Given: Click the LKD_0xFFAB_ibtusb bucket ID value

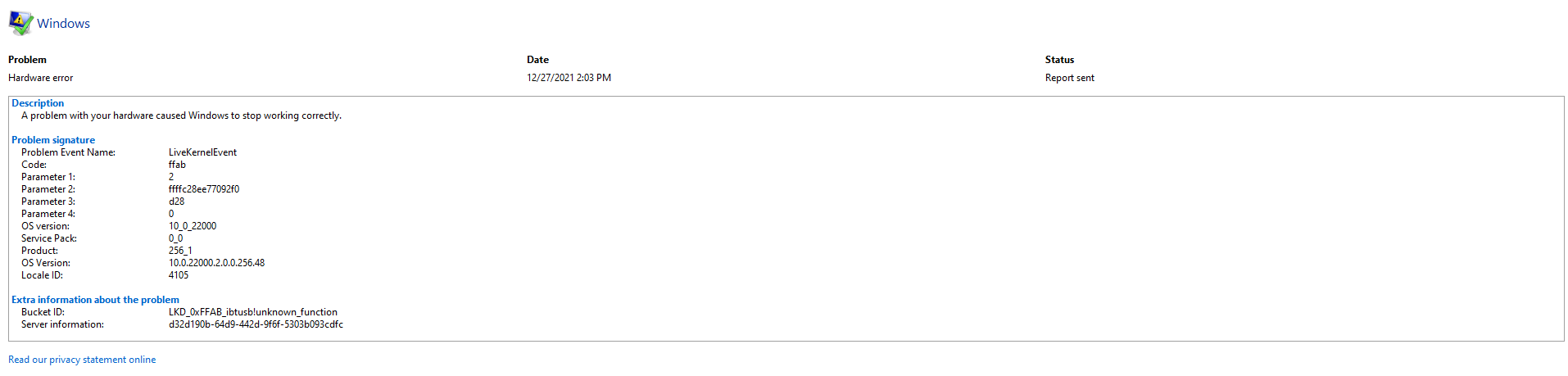Looking at the screenshot, I should point(252,312).
